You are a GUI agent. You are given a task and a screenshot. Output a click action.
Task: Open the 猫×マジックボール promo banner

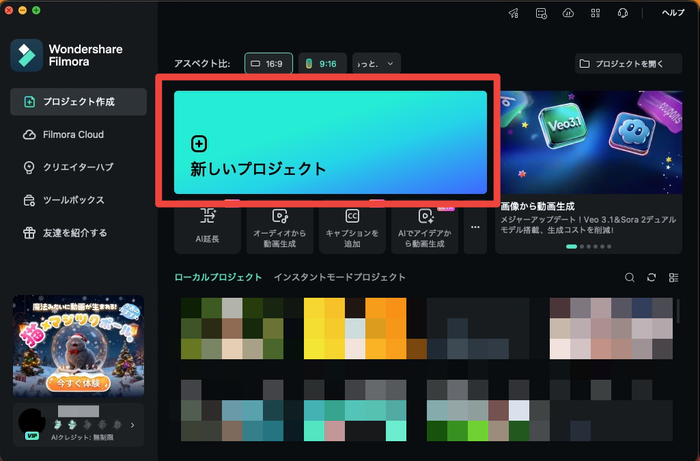coord(78,346)
